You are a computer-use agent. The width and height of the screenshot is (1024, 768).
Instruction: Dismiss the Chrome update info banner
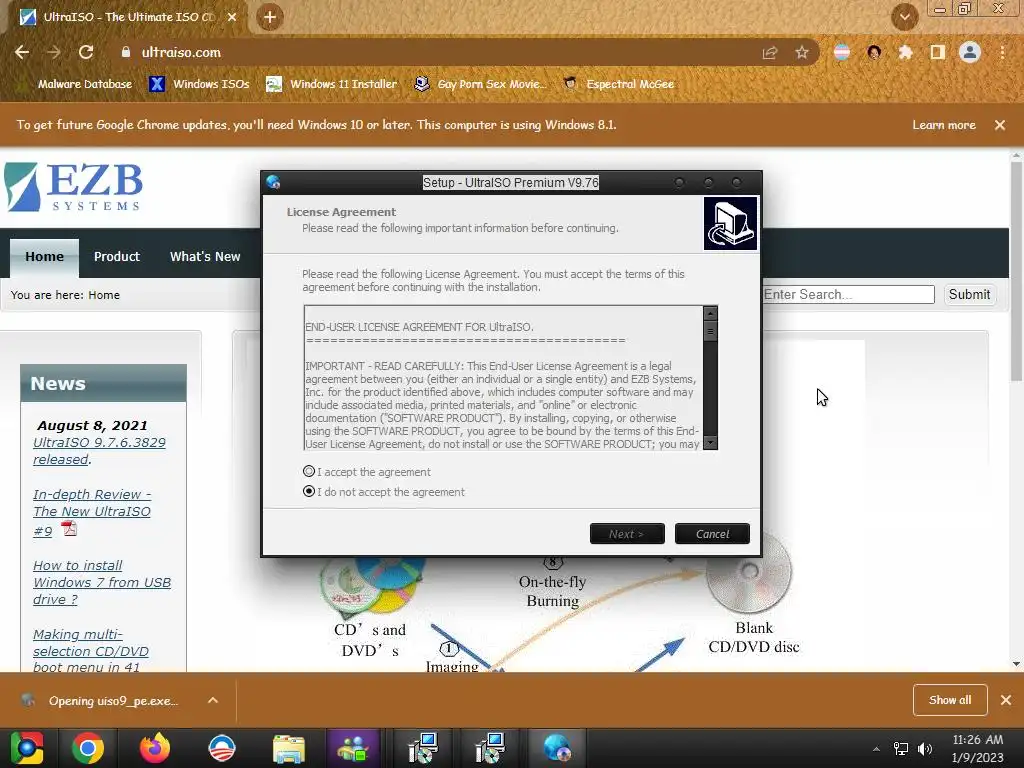click(1000, 125)
